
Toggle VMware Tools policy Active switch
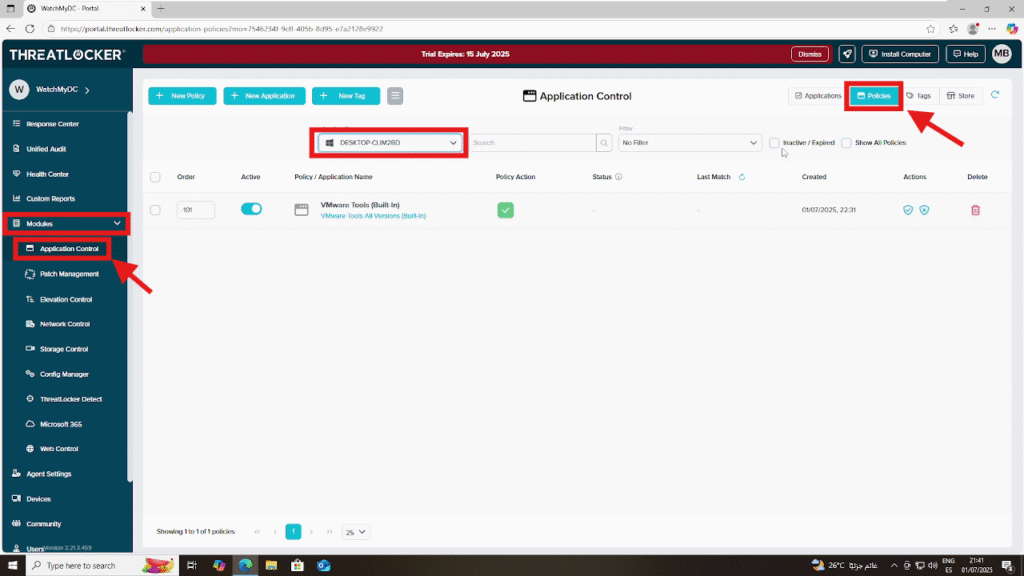click(251, 209)
